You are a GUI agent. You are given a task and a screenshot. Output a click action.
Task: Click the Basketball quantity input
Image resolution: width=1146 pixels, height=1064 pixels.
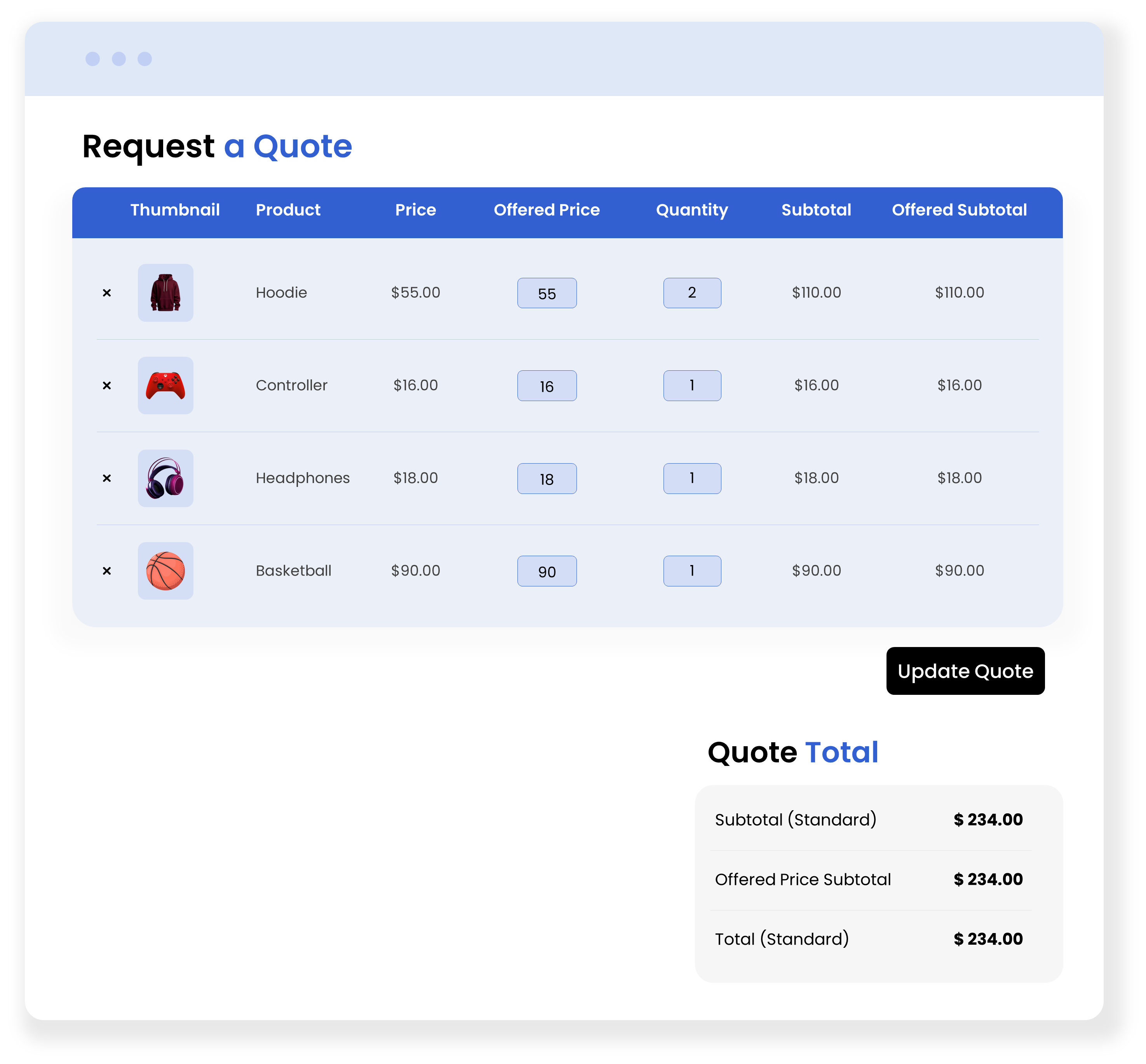point(691,571)
